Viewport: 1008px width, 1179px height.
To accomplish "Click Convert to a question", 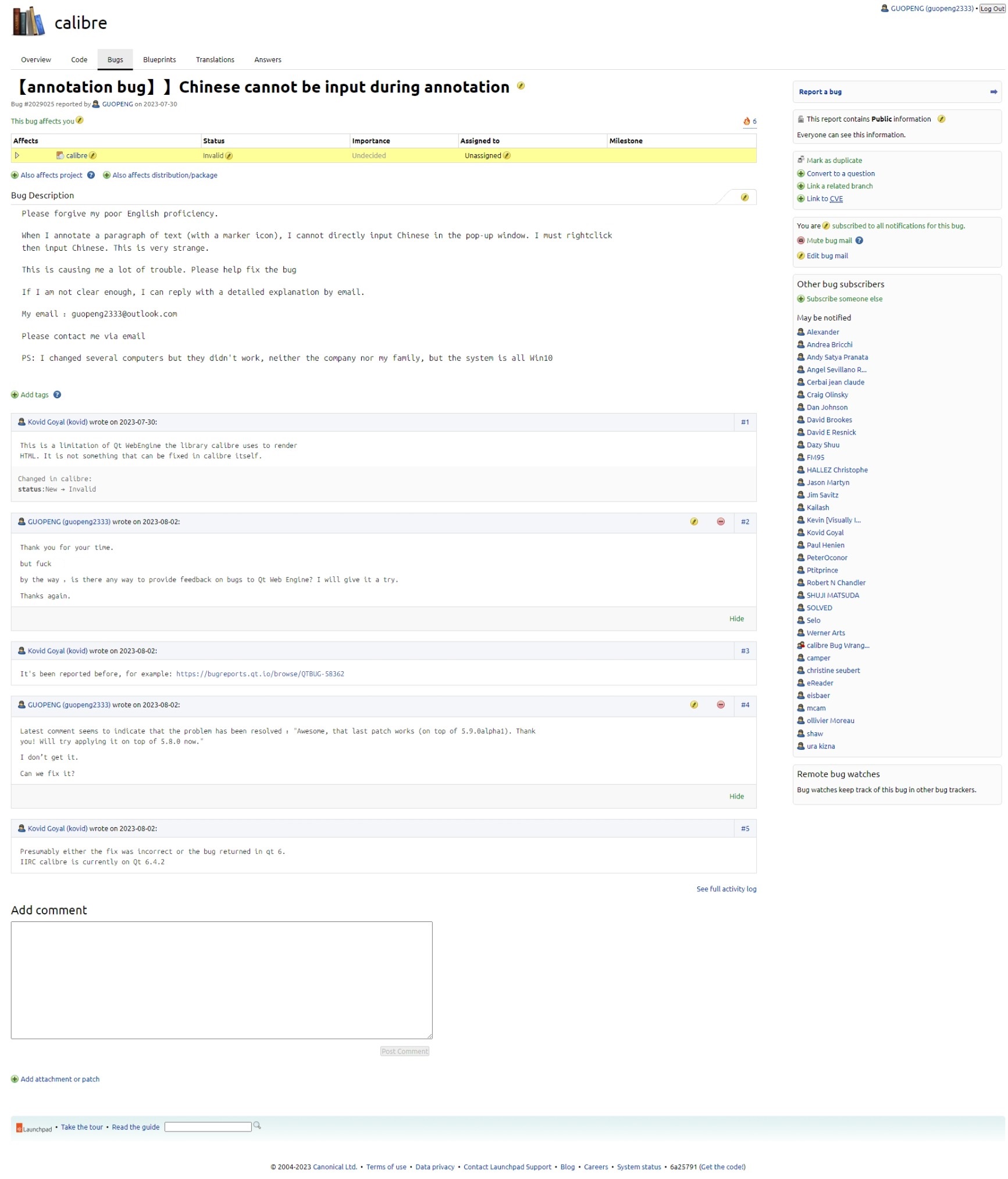I will point(840,174).
